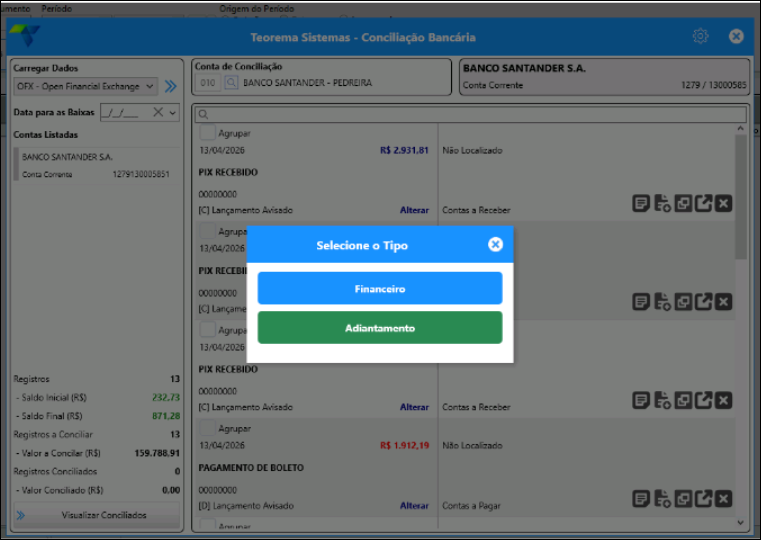Click the transaction list scrollbar thumb
The width and height of the screenshot is (761, 540).
click(741, 197)
